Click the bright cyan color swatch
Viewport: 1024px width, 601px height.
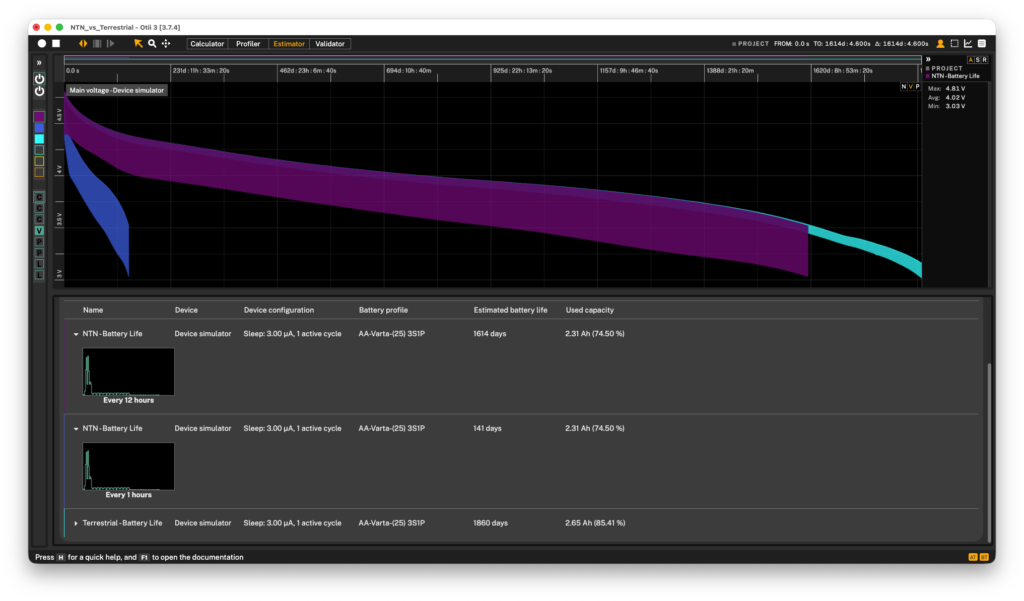39,139
